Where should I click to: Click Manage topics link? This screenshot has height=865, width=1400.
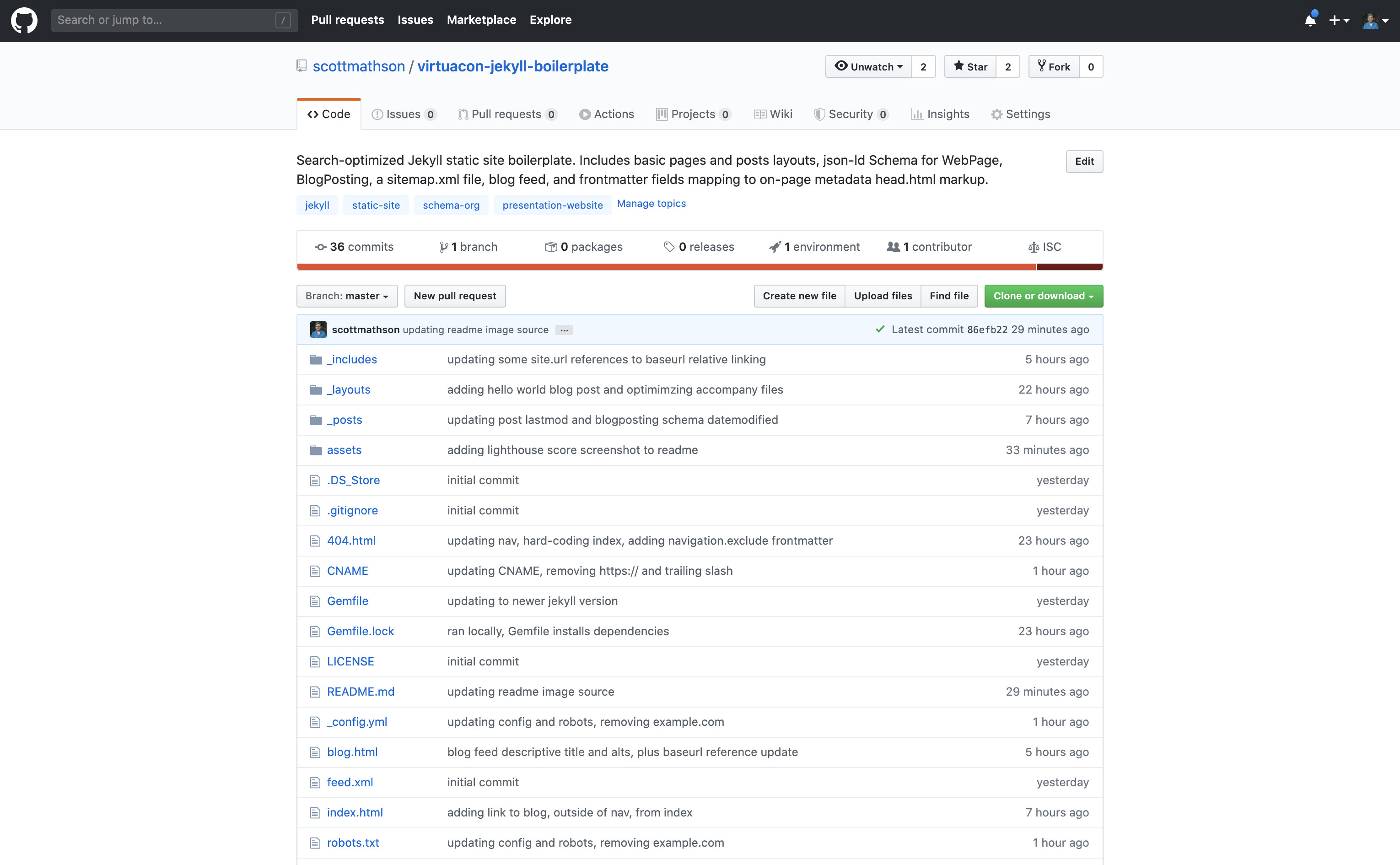click(652, 204)
